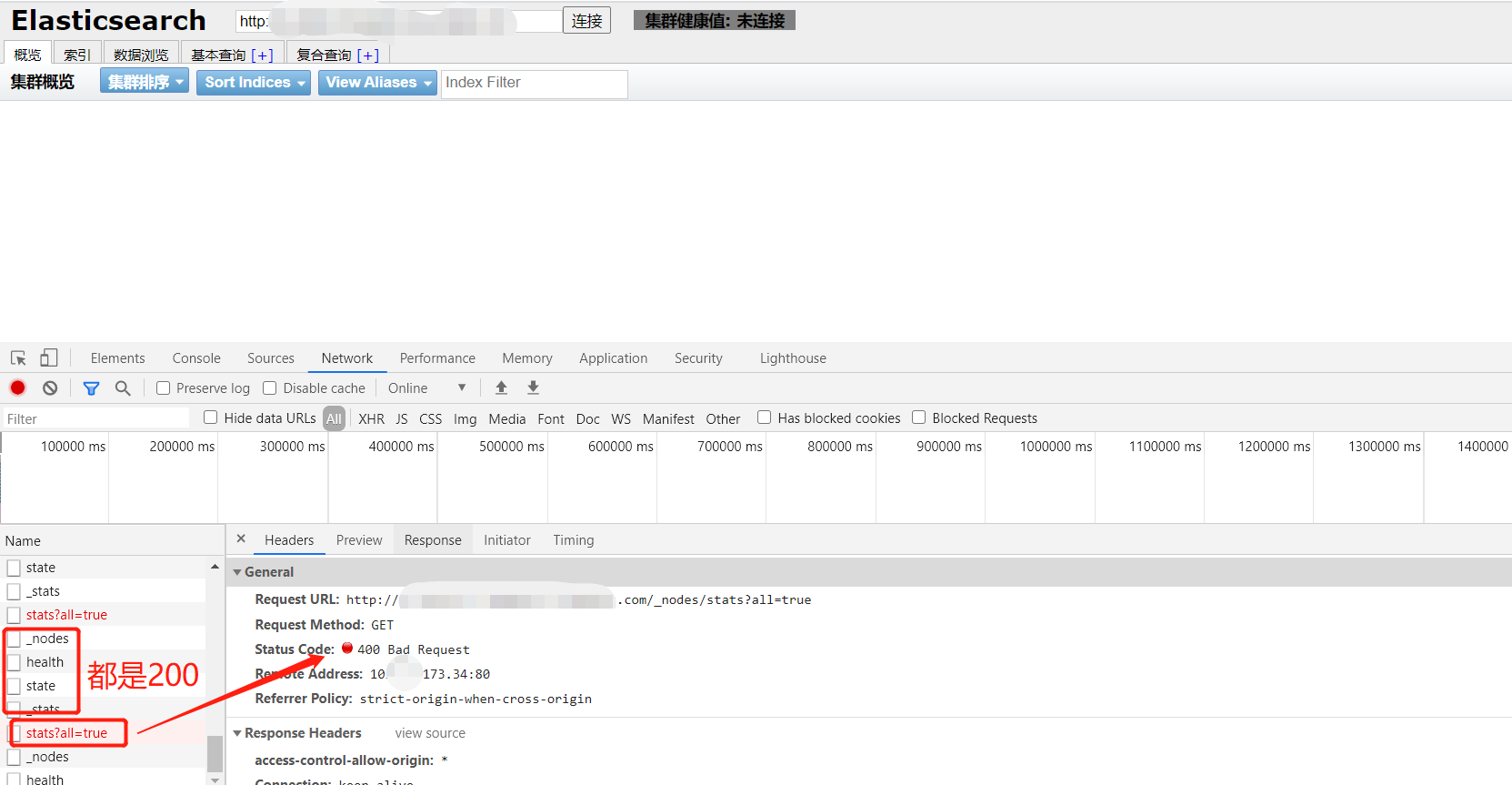Switch to the Elements panel

[117, 358]
